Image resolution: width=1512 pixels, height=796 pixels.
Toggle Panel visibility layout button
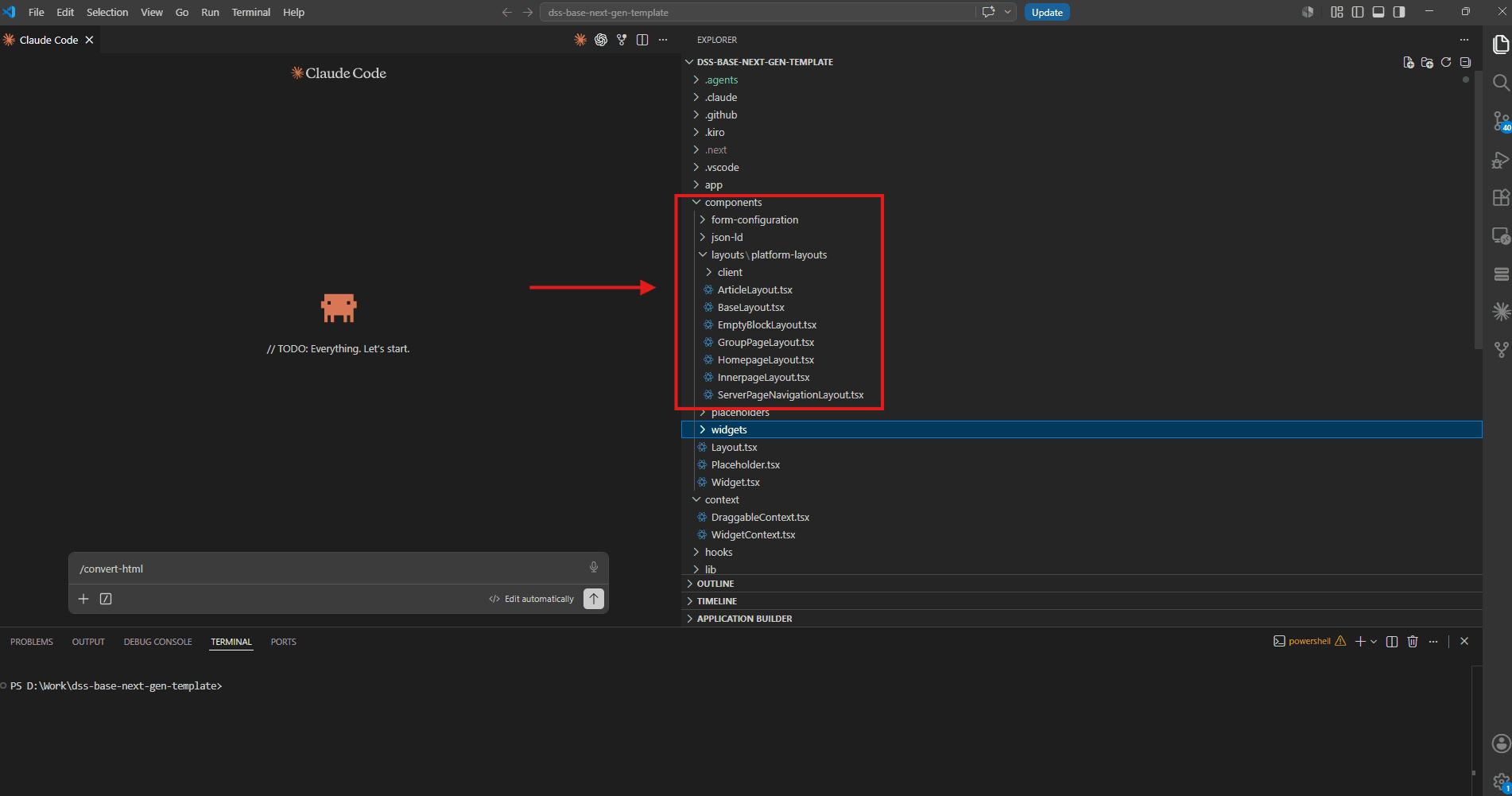(1378, 12)
